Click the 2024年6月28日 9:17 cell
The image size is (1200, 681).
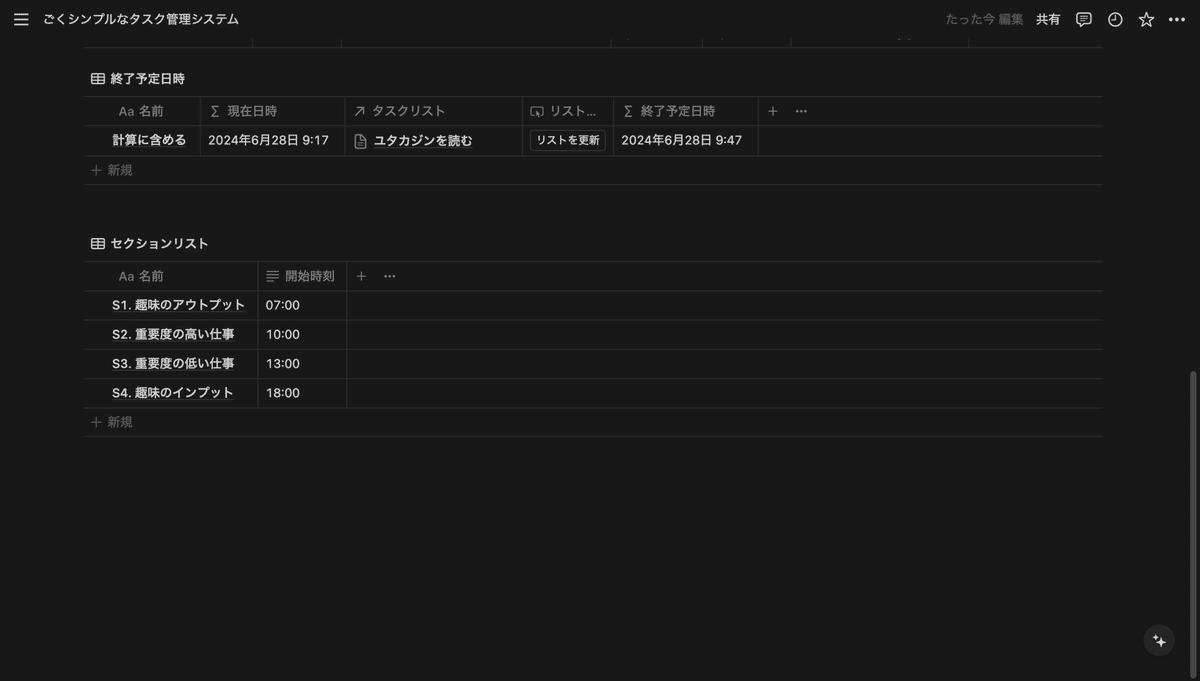click(272, 140)
